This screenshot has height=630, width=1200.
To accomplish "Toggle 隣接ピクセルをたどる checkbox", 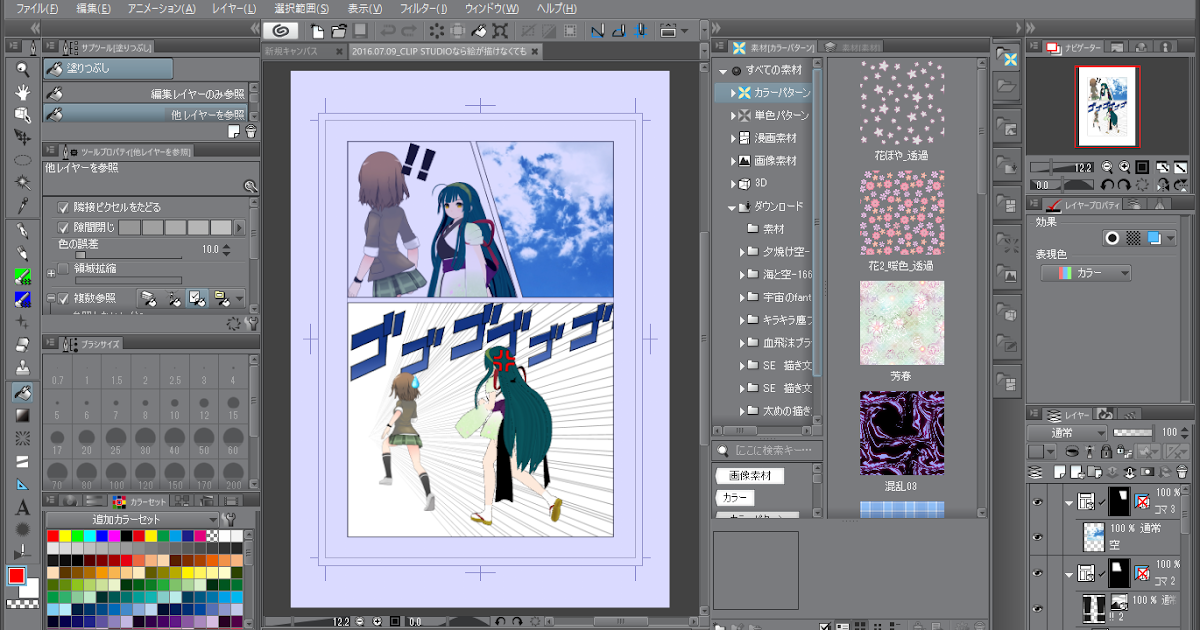I will click(64, 207).
